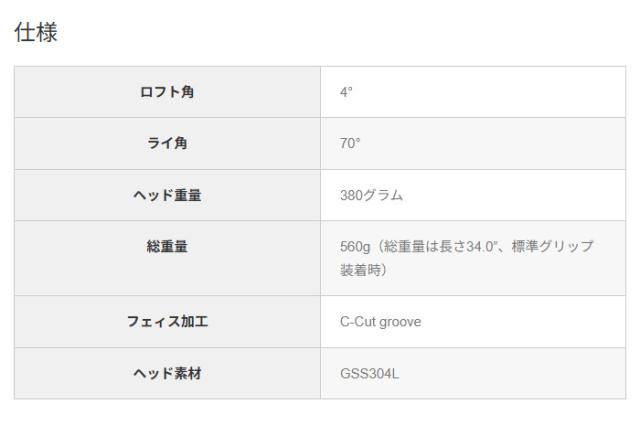640x425 pixels.
Task: Click the C-Cut groove value
Action: pyautogui.click(x=380, y=322)
